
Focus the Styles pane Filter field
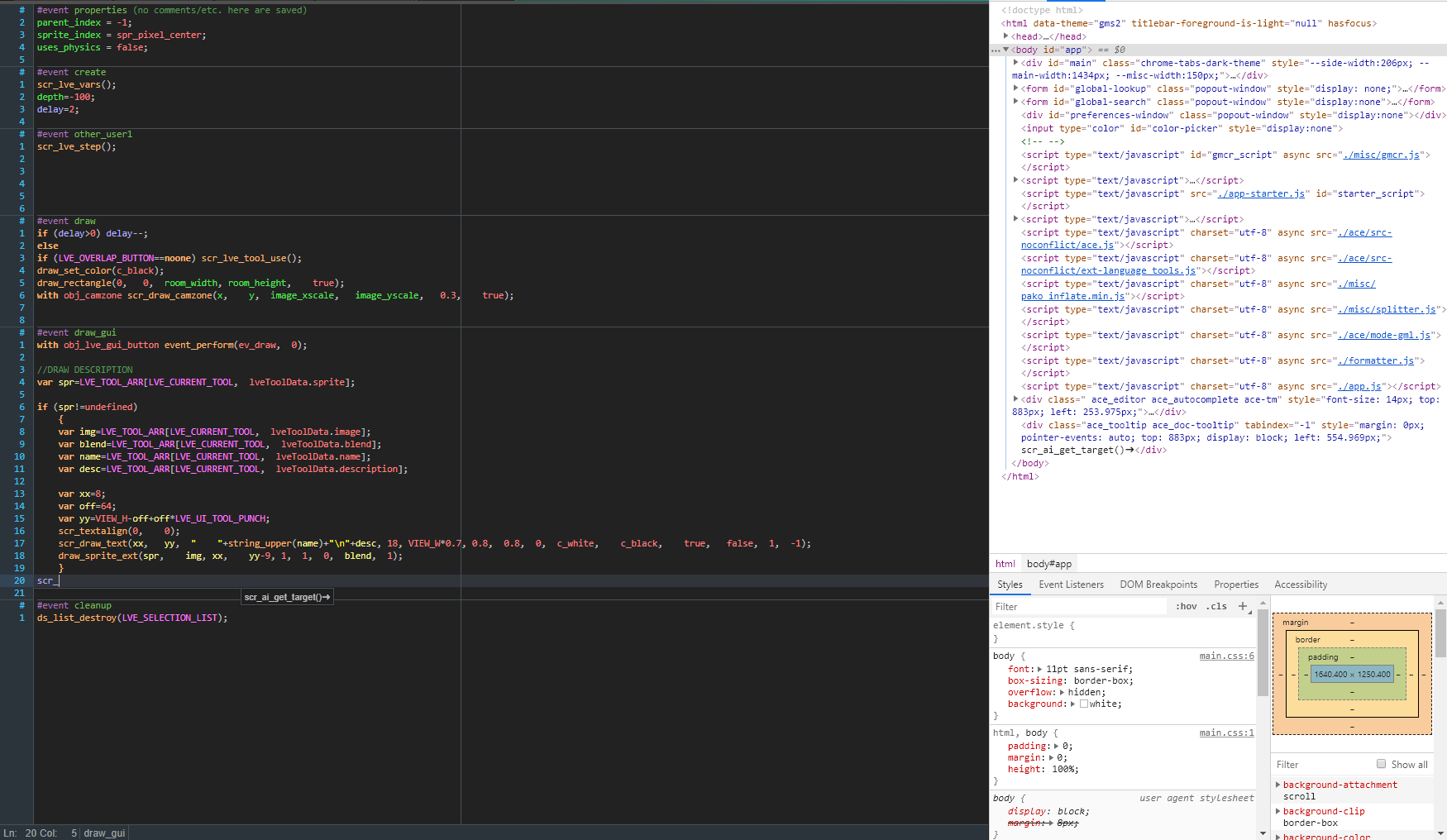point(1079,606)
